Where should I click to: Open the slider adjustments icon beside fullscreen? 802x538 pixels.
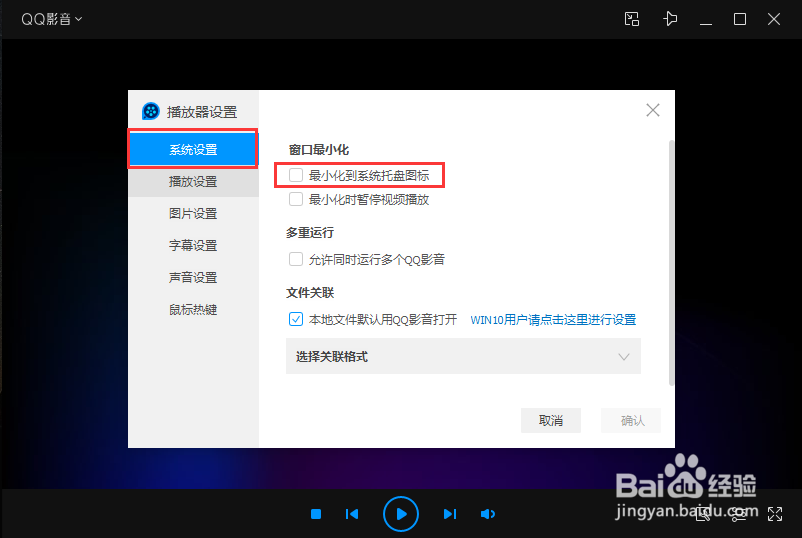tap(739, 514)
